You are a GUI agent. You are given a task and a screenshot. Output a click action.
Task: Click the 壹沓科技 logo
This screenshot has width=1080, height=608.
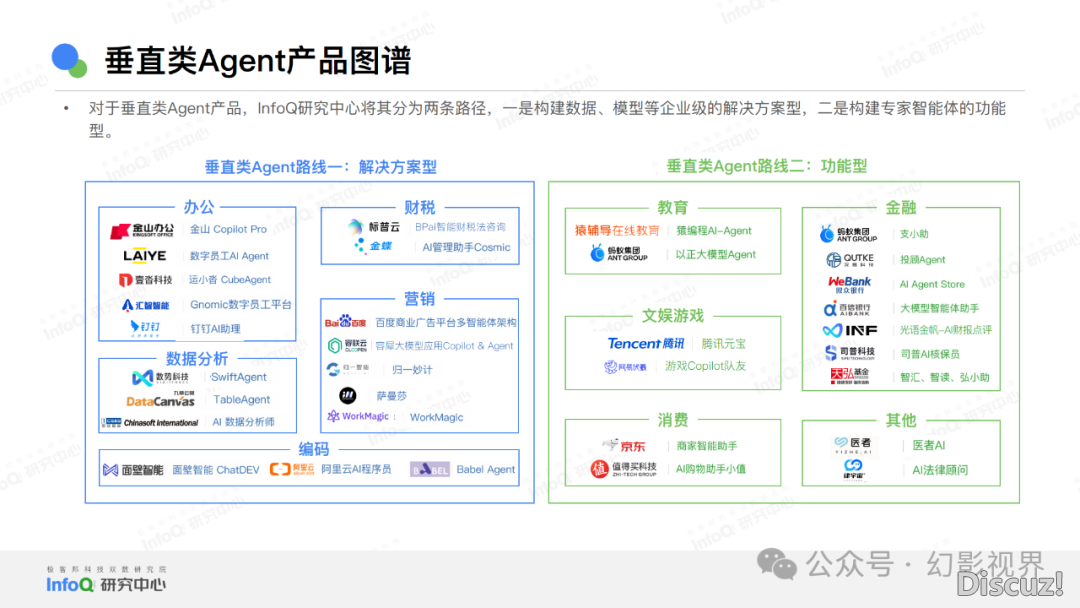[145, 280]
